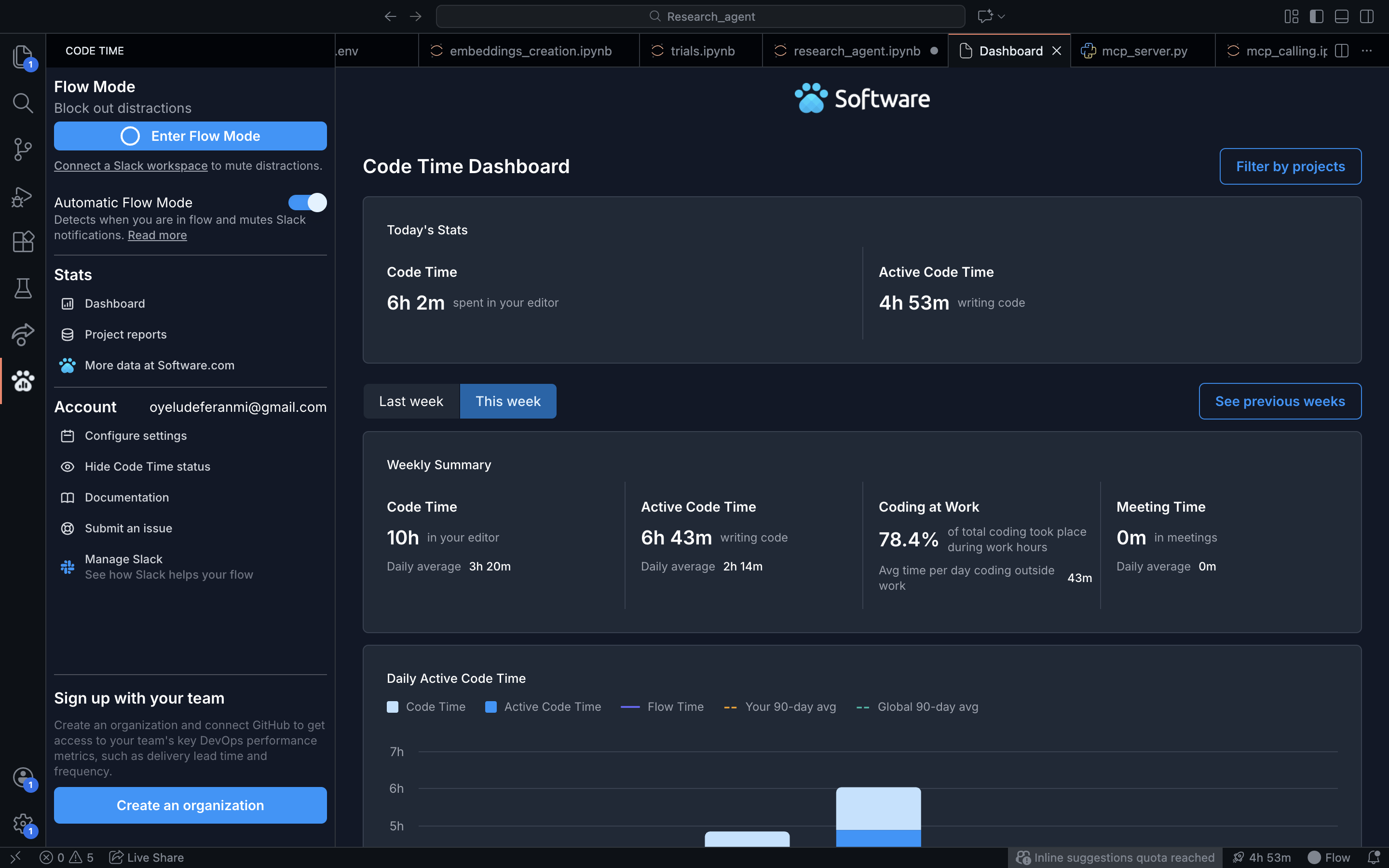Hide Code Time status
This screenshot has height=868, width=1389.
(x=148, y=466)
